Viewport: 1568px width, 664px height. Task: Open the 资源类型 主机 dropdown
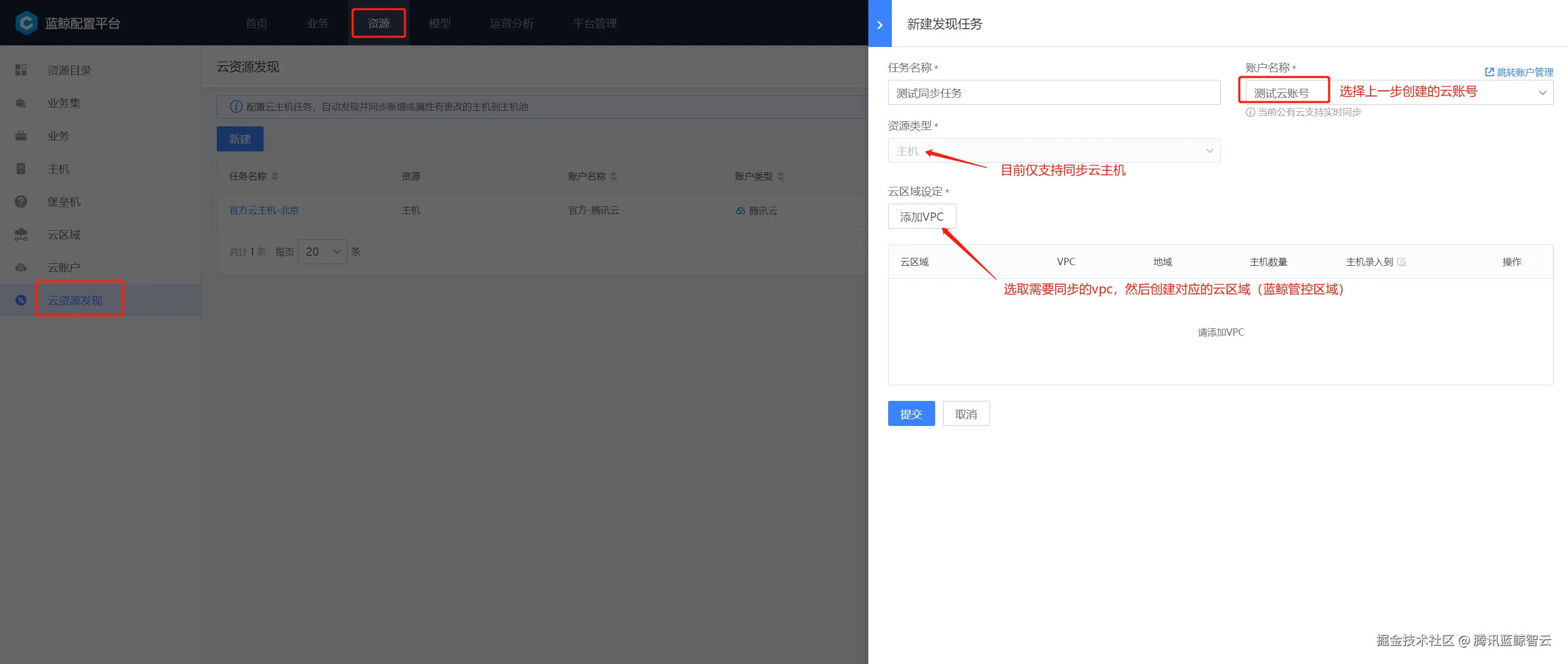point(1054,150)
